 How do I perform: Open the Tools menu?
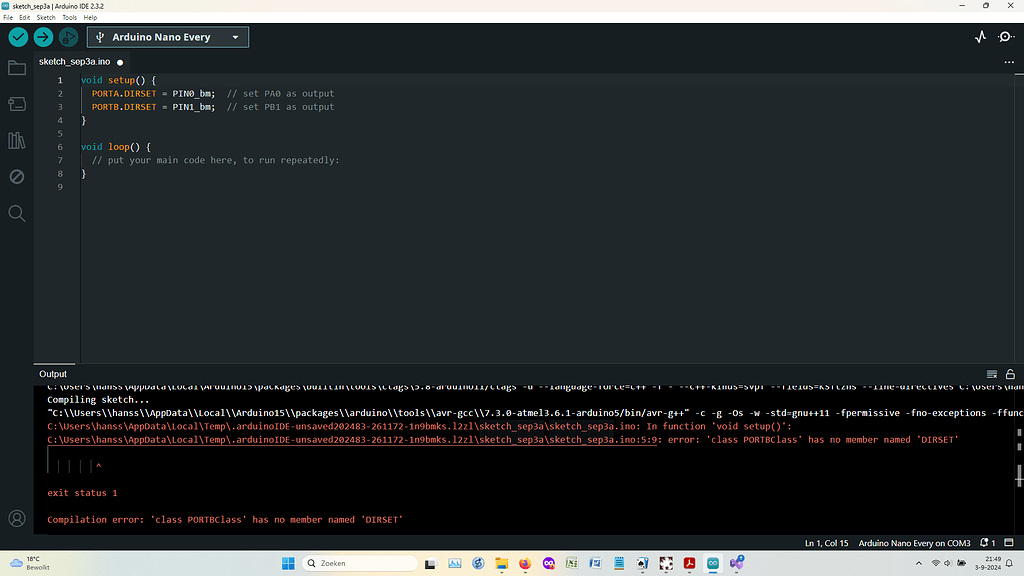[69, 17]
